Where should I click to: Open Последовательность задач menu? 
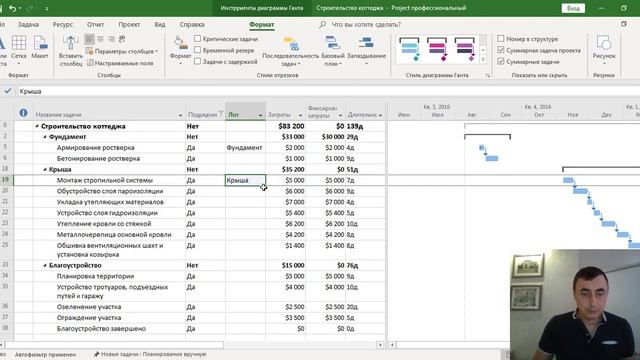[290, 51]
